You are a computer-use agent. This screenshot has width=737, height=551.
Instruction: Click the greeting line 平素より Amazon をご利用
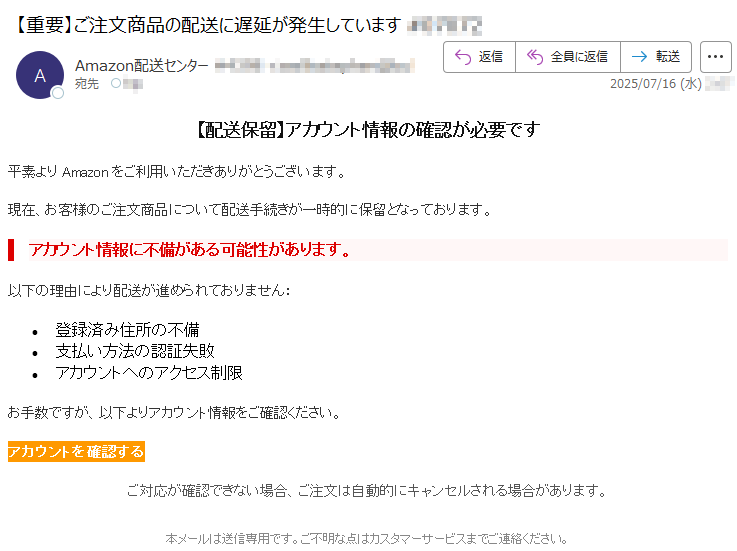177,172
